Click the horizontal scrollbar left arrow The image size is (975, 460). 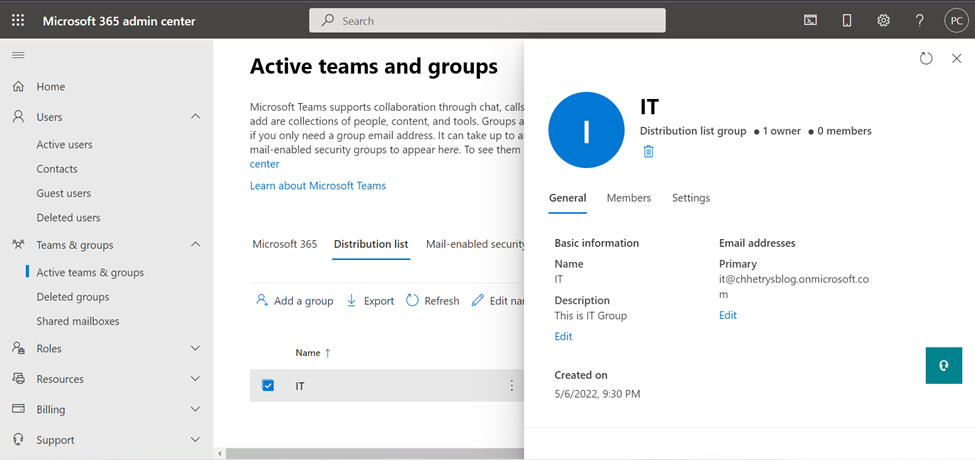pyautogui.click(x=219, y=454)
